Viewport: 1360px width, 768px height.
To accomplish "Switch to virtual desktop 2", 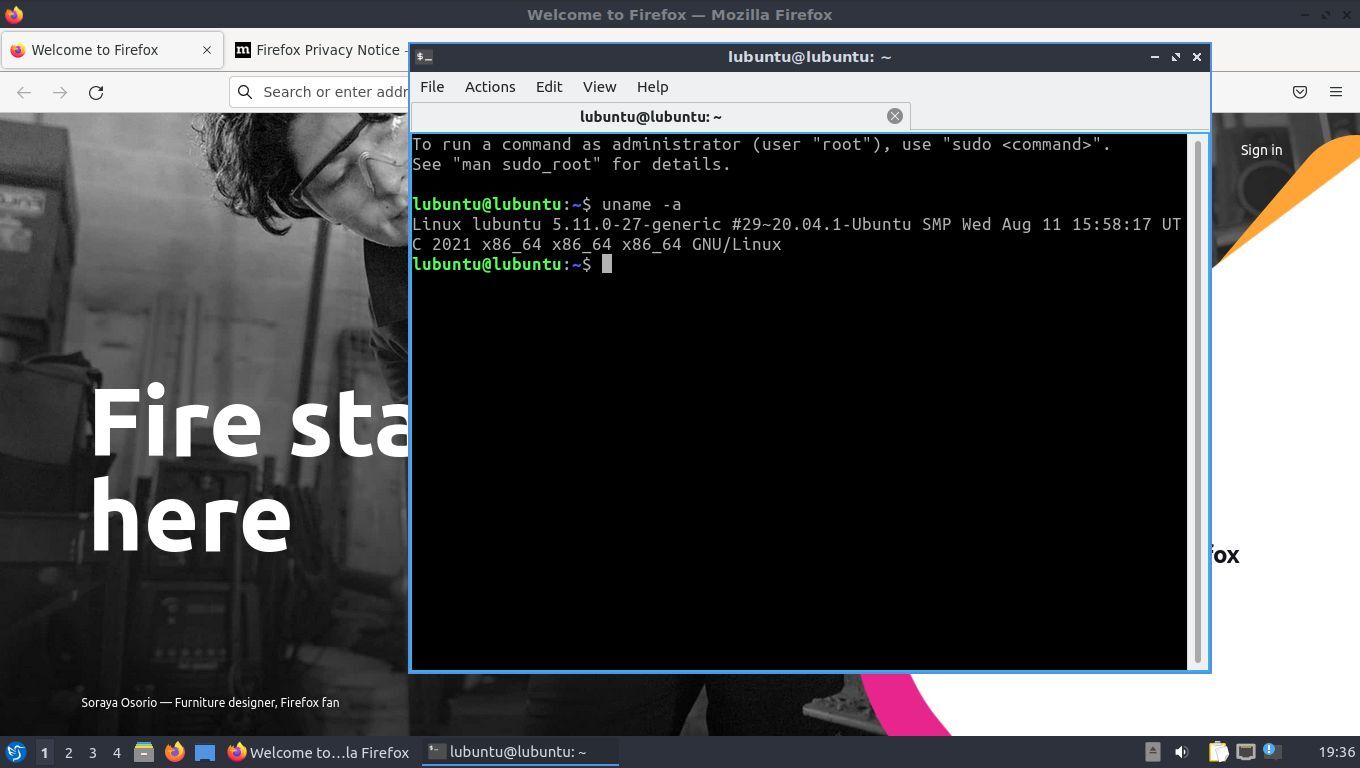I will click(68, 752).
